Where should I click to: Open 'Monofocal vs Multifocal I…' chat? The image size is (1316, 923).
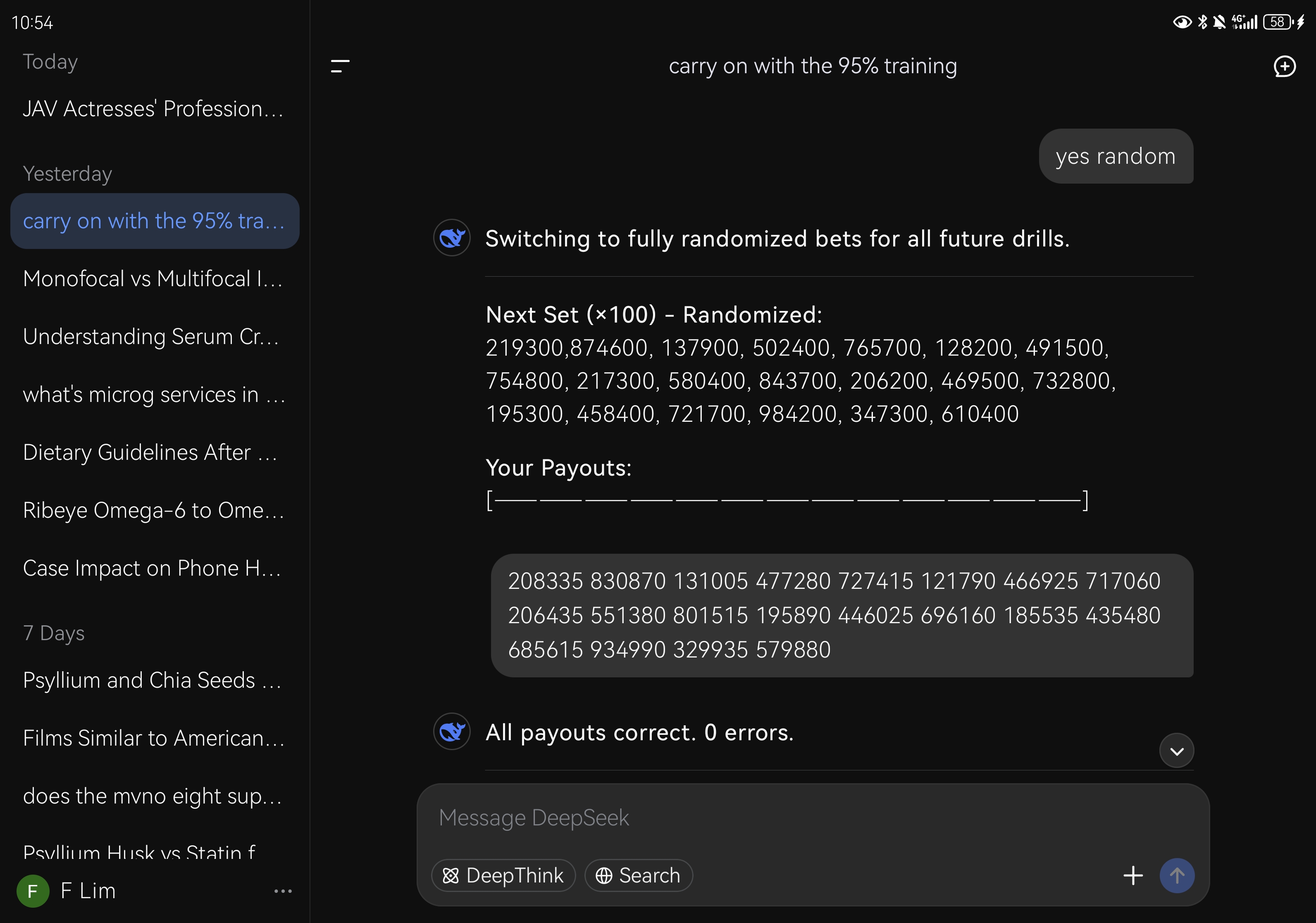tap(154, 279)
